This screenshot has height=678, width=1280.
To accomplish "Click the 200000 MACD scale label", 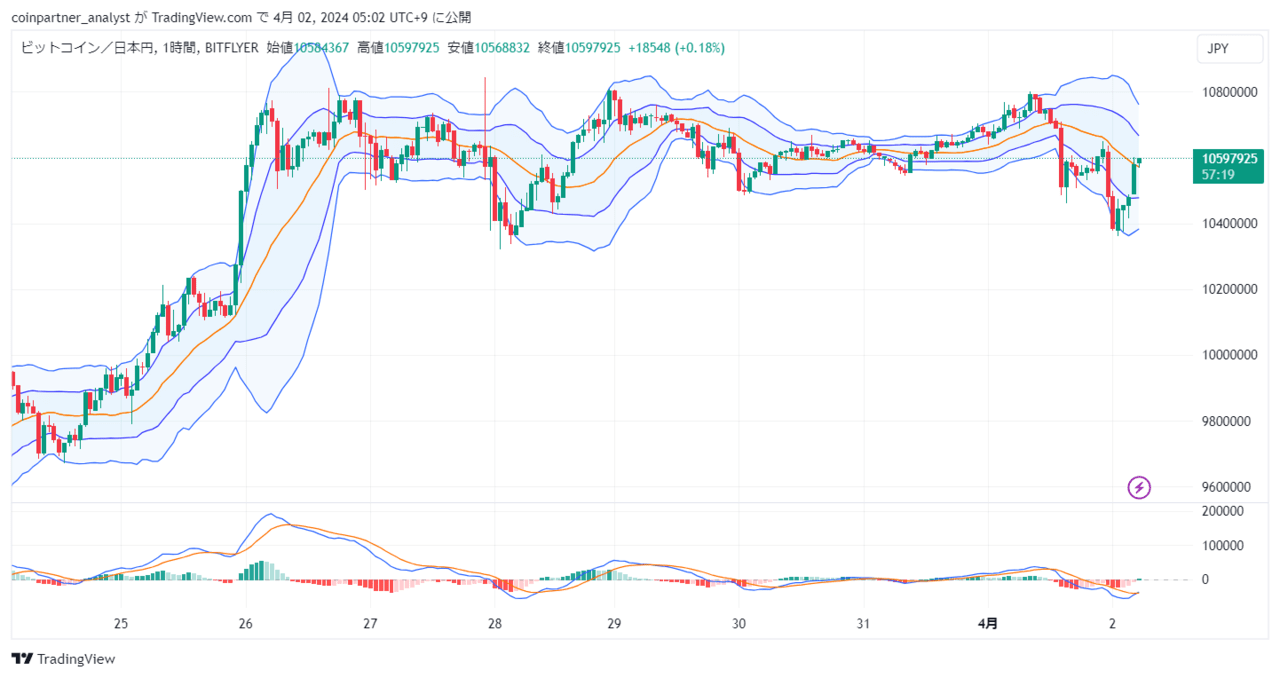I will 1222,511.
